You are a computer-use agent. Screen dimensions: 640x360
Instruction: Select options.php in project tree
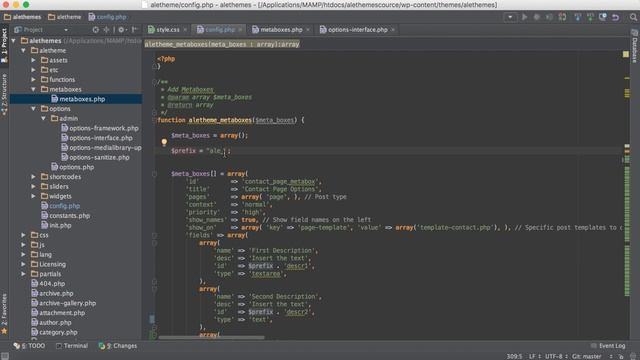pos(76,167)
